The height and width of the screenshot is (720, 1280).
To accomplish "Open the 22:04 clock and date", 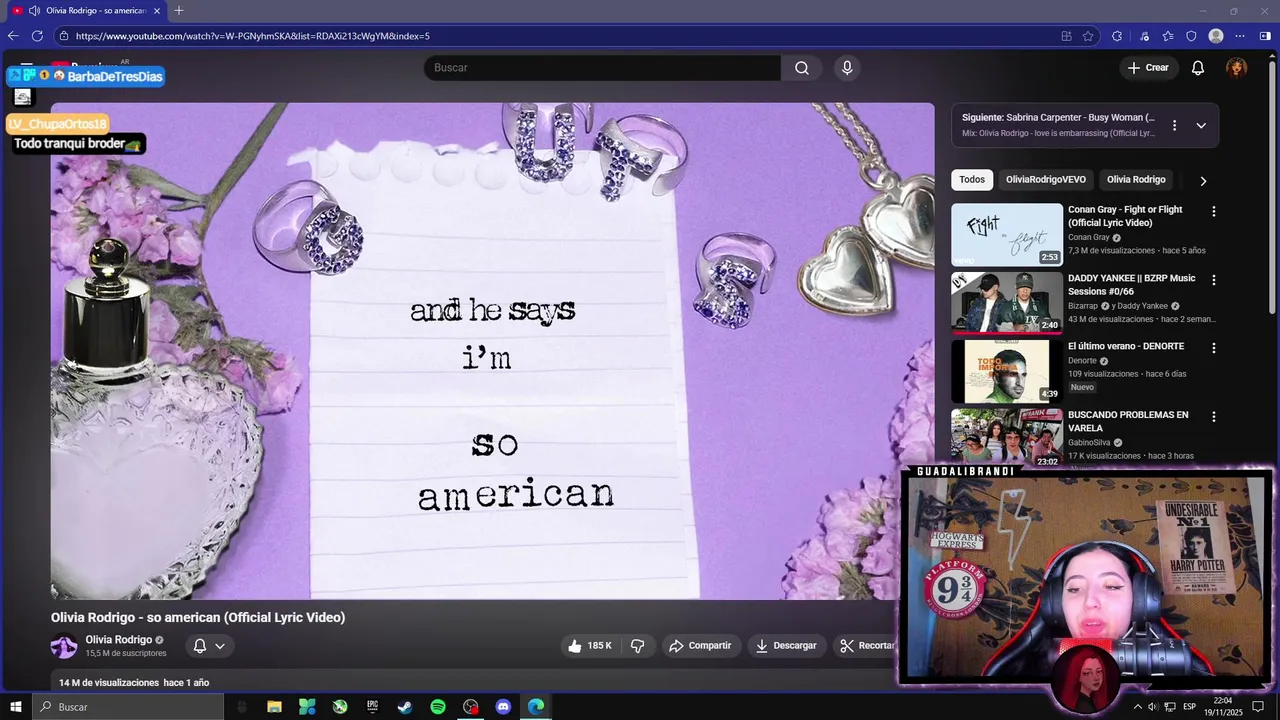I will tap(1223, 707).
